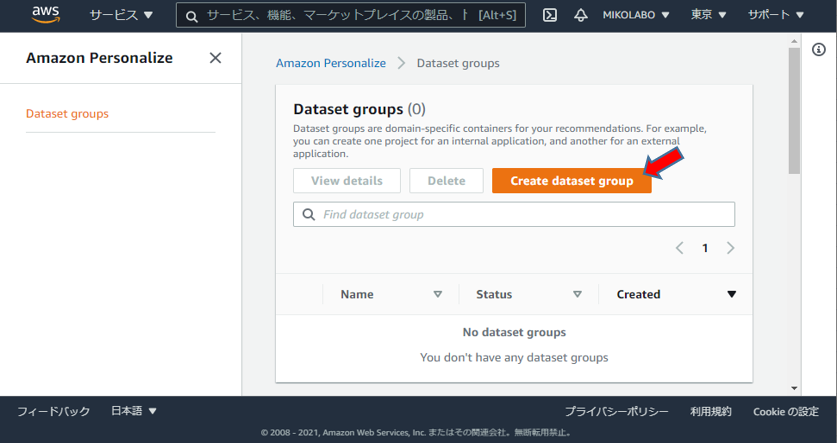Click the 'No dataset groups' message
Image resolution: width=838 pixels, height=444 pixels.
pyautogui.click(x=514, y=332)
